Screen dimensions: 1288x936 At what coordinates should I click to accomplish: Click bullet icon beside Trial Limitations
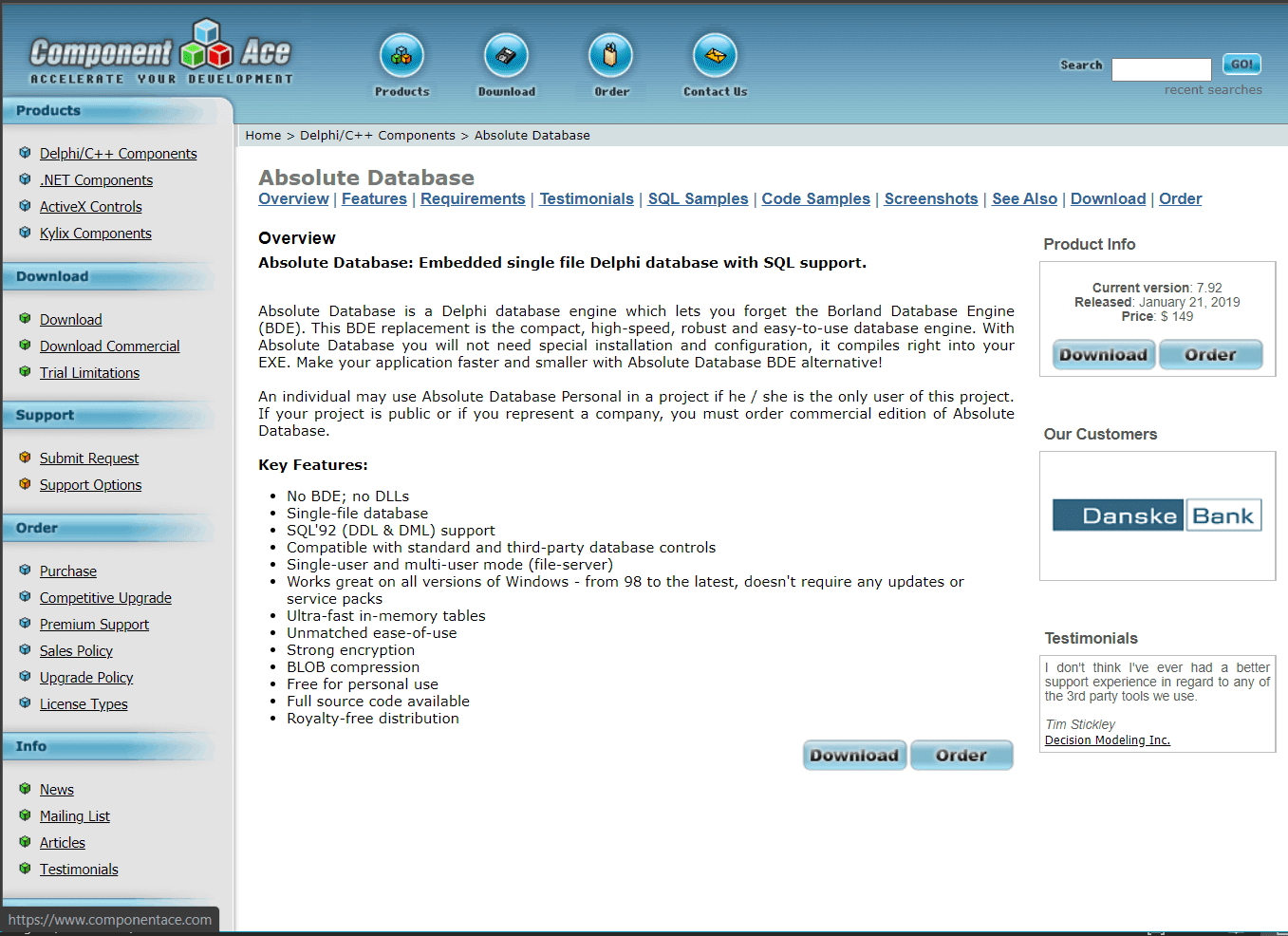[x=25, y=372]
